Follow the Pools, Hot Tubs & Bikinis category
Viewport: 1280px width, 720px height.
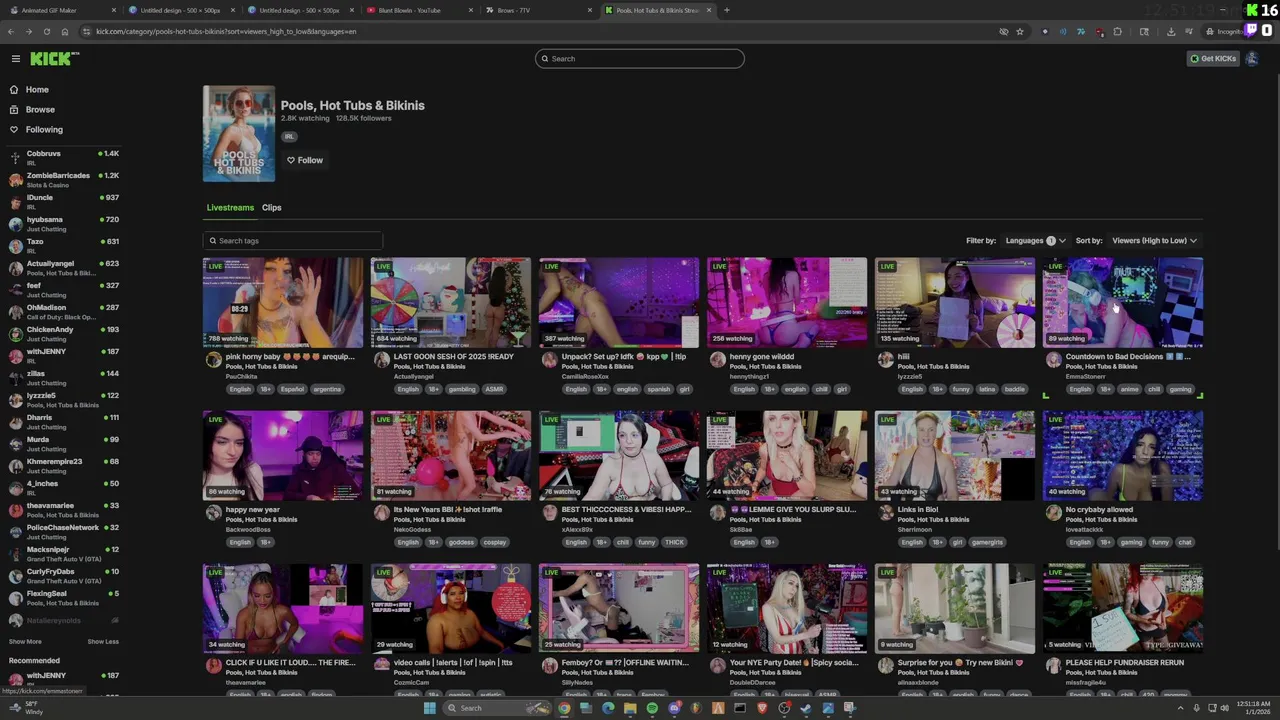click(304, 160)
